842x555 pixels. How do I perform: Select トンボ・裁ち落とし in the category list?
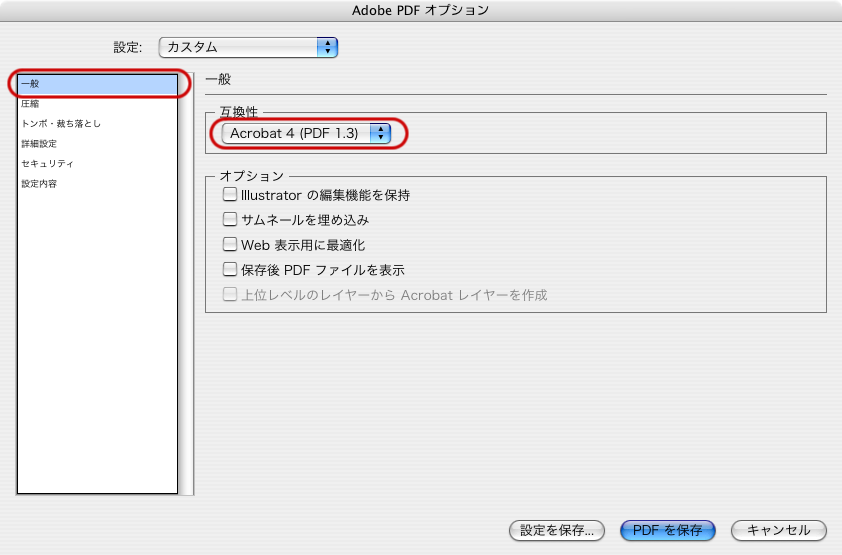[97, 123]
